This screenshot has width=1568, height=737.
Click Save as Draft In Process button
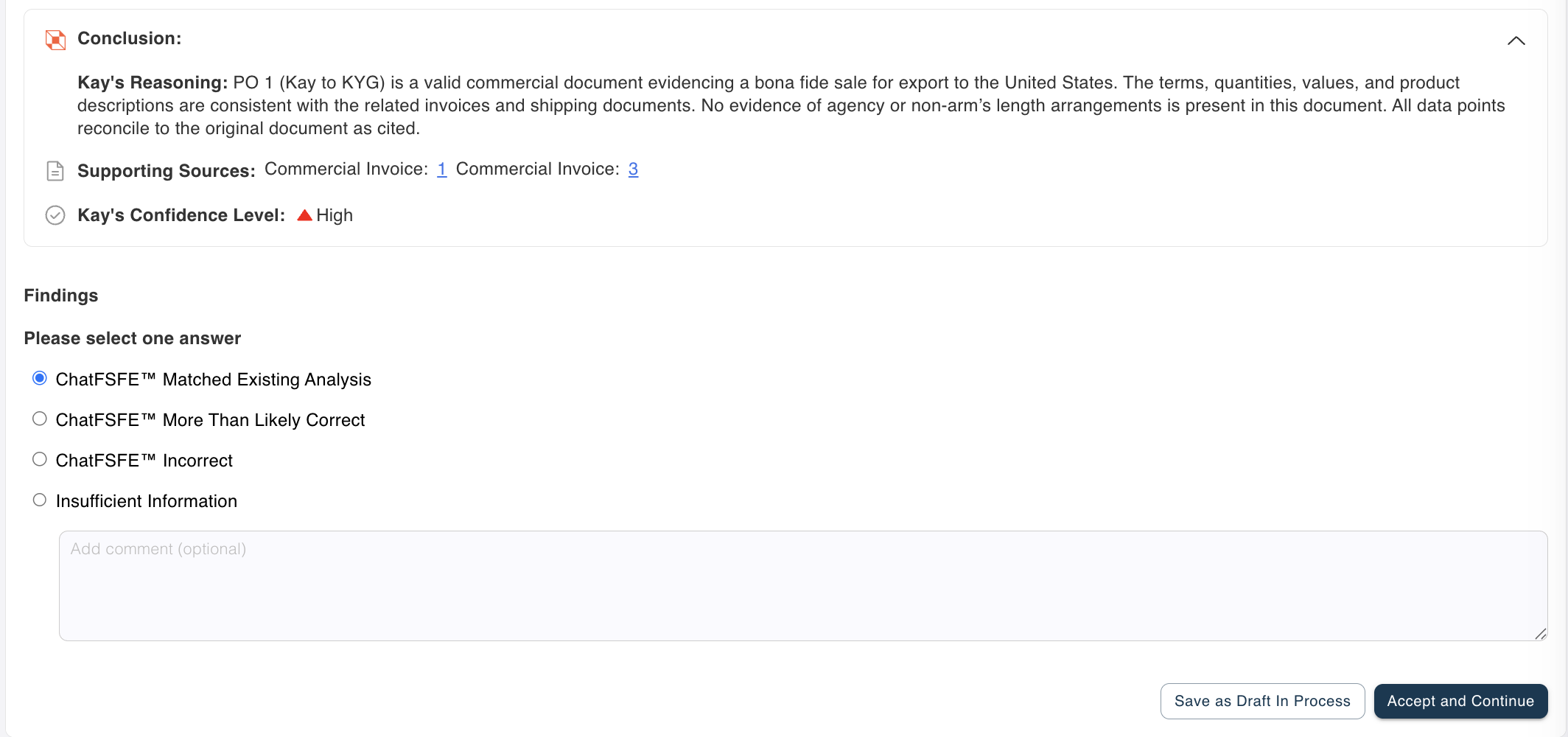tap(1262, 701)
